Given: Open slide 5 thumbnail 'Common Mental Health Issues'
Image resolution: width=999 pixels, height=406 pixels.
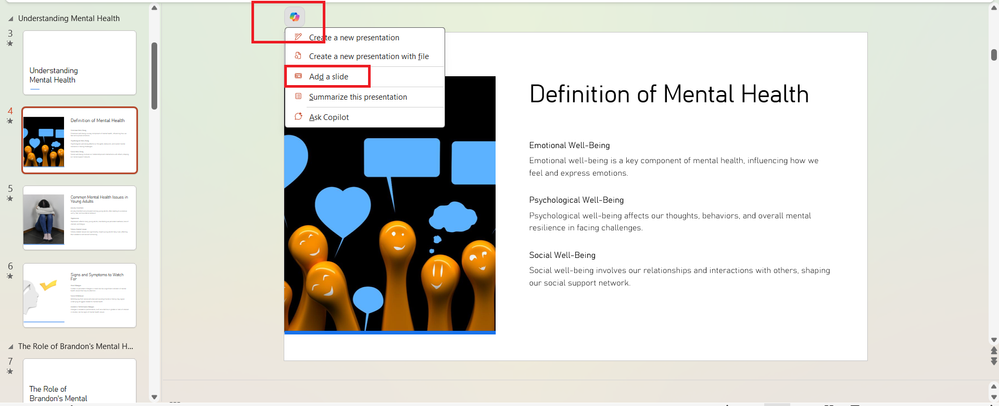Looking at the screenshot, I should pos(80,218).
